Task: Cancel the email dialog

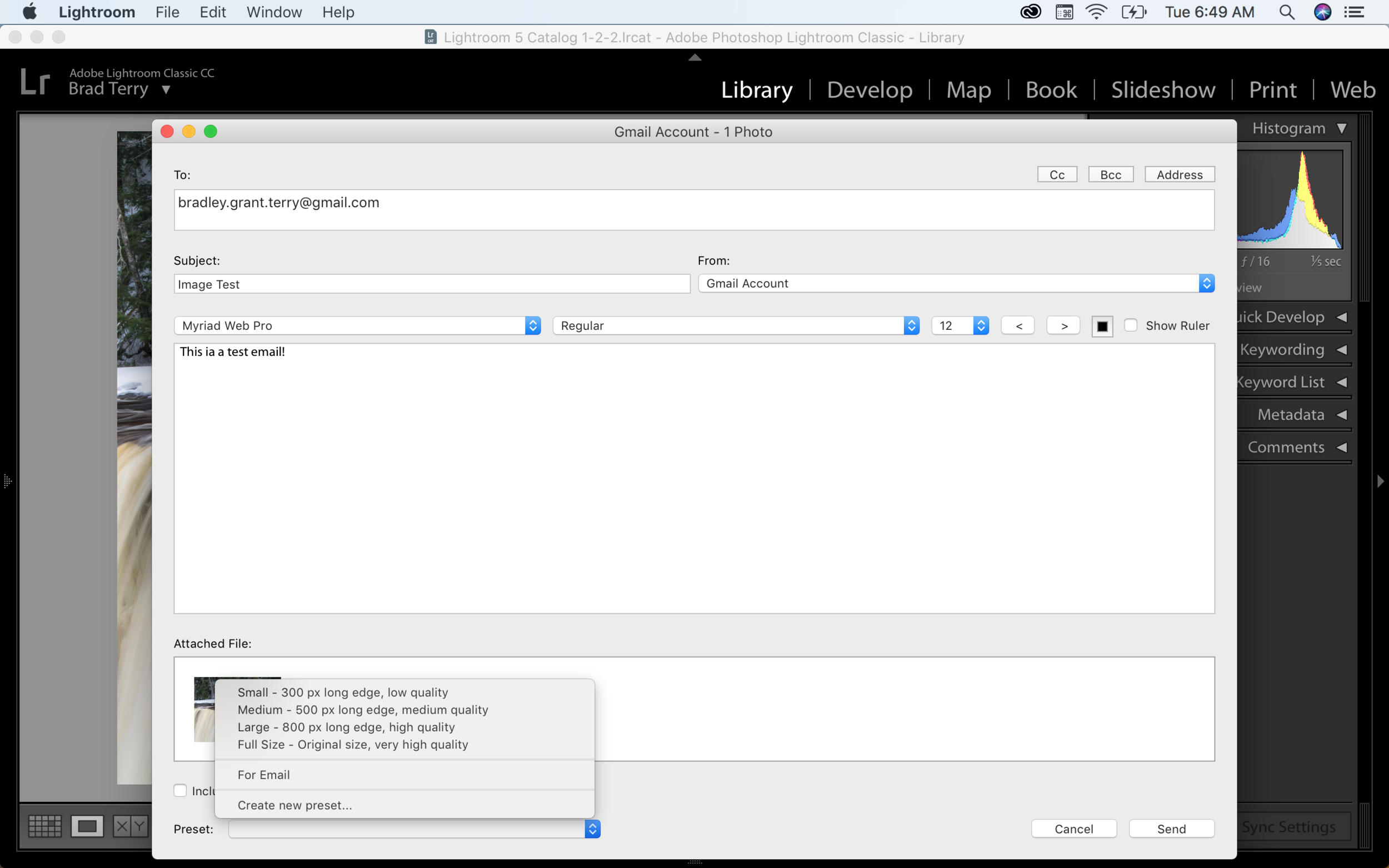Action: click(x=1074, y=829)
